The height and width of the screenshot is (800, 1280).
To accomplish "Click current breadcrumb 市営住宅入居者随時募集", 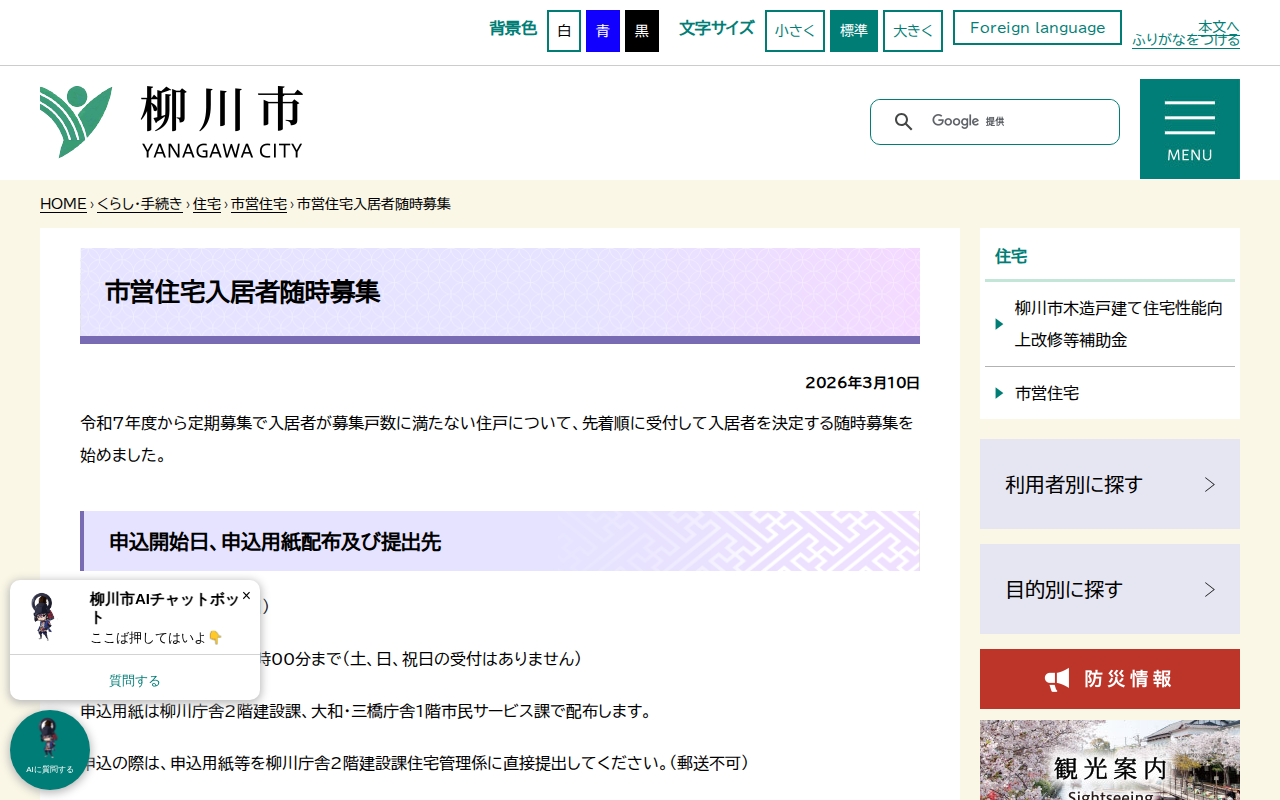I will (374, 204).
